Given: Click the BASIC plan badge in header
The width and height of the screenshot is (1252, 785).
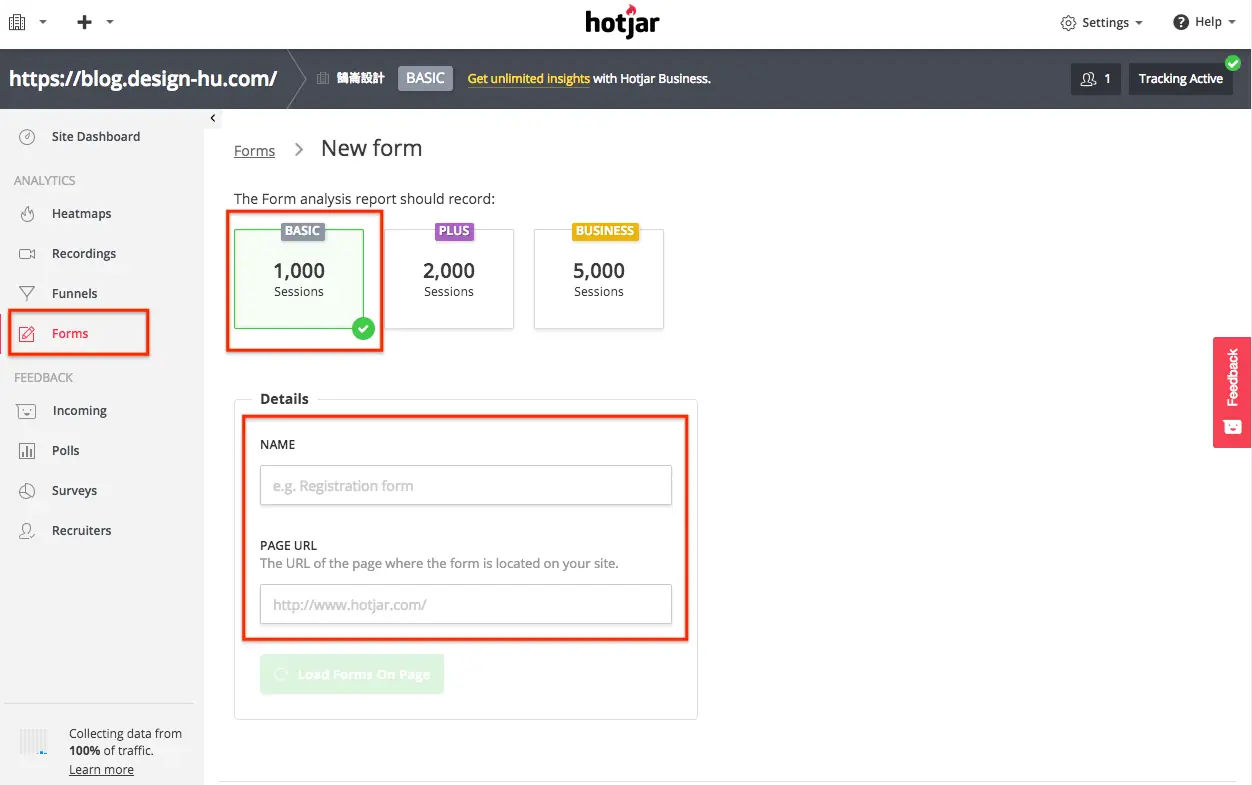Looking at the screenshot, I should pos(425,78).
